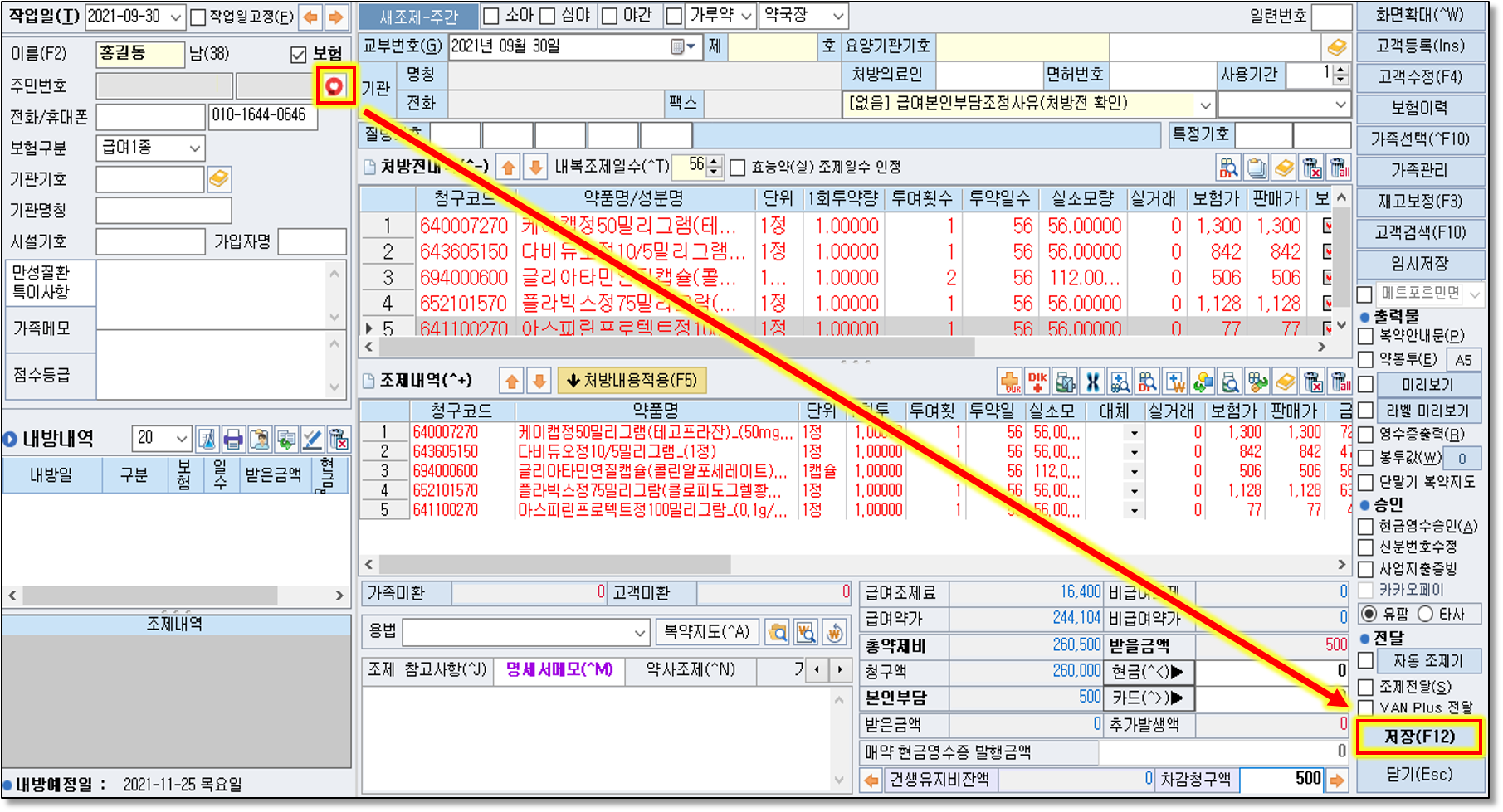1503x812 pixels.
Task: Click the DUR check icon in 조제내역 toolbar
Action: [1010, 382]
